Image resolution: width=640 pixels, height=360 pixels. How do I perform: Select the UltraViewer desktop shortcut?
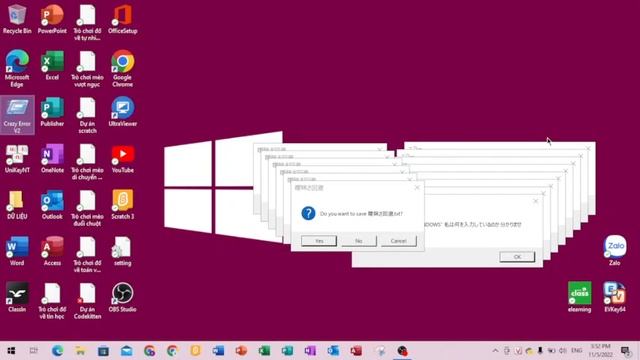(122, 112)
